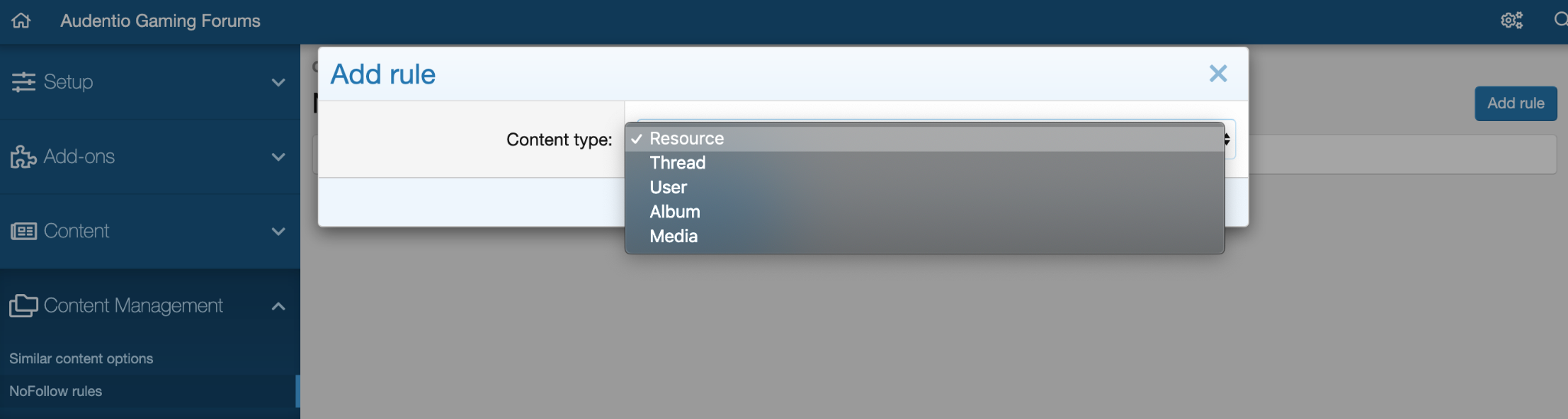Choose Thread from the dropdown options
1568x419 pixels.
[x=678, y=163]
